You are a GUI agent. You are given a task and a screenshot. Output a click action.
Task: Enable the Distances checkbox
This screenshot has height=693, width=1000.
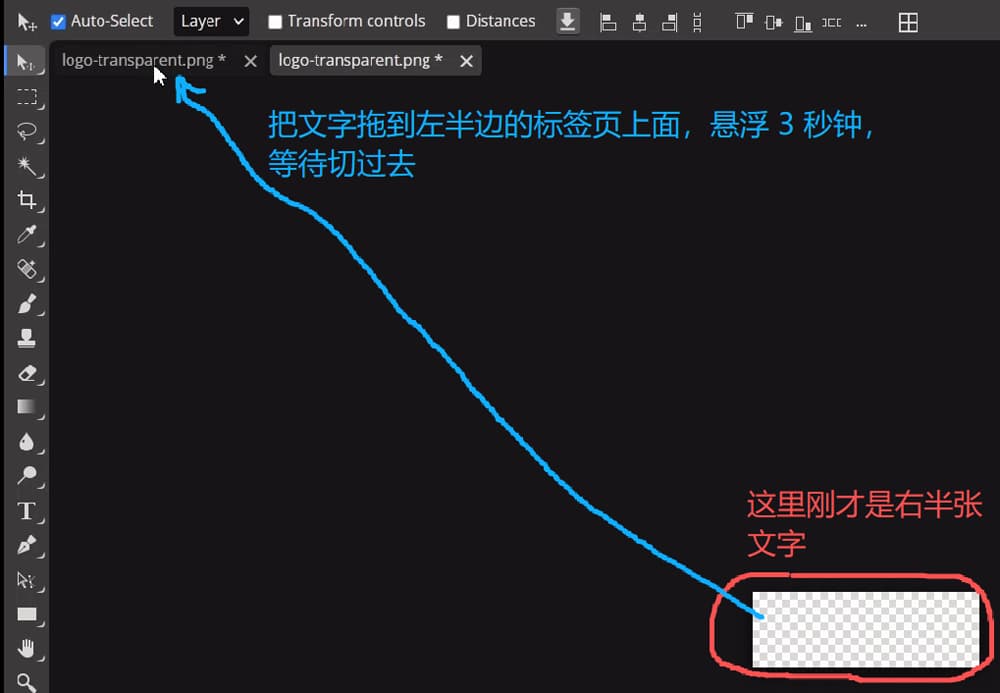453,22
